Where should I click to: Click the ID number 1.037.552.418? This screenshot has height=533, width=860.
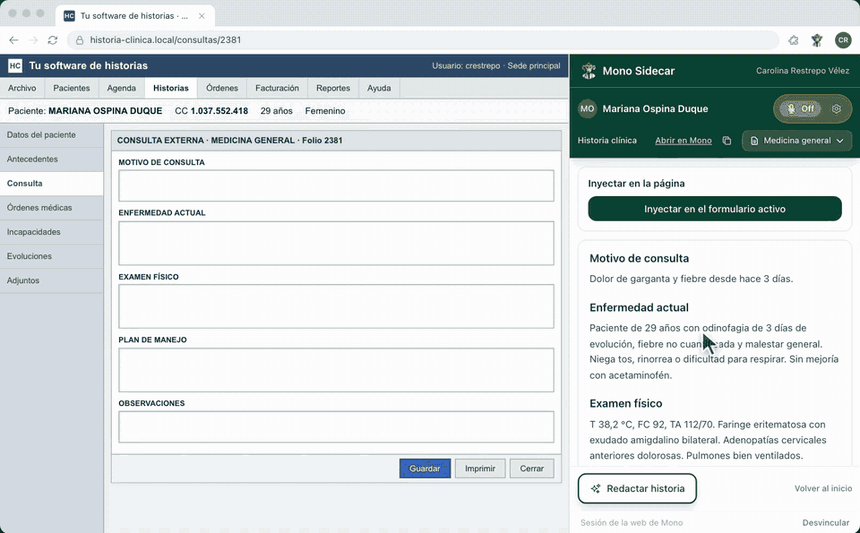pos(219,111)
